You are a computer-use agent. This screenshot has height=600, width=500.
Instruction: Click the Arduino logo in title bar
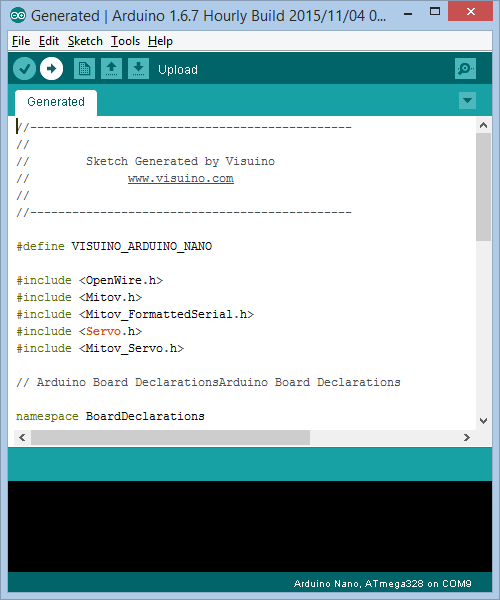coord(18,16)
